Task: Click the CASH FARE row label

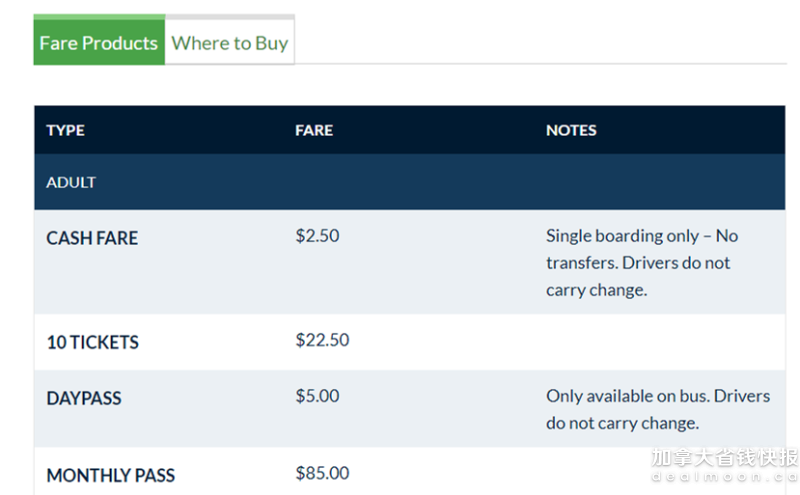Action: point(92,238)
